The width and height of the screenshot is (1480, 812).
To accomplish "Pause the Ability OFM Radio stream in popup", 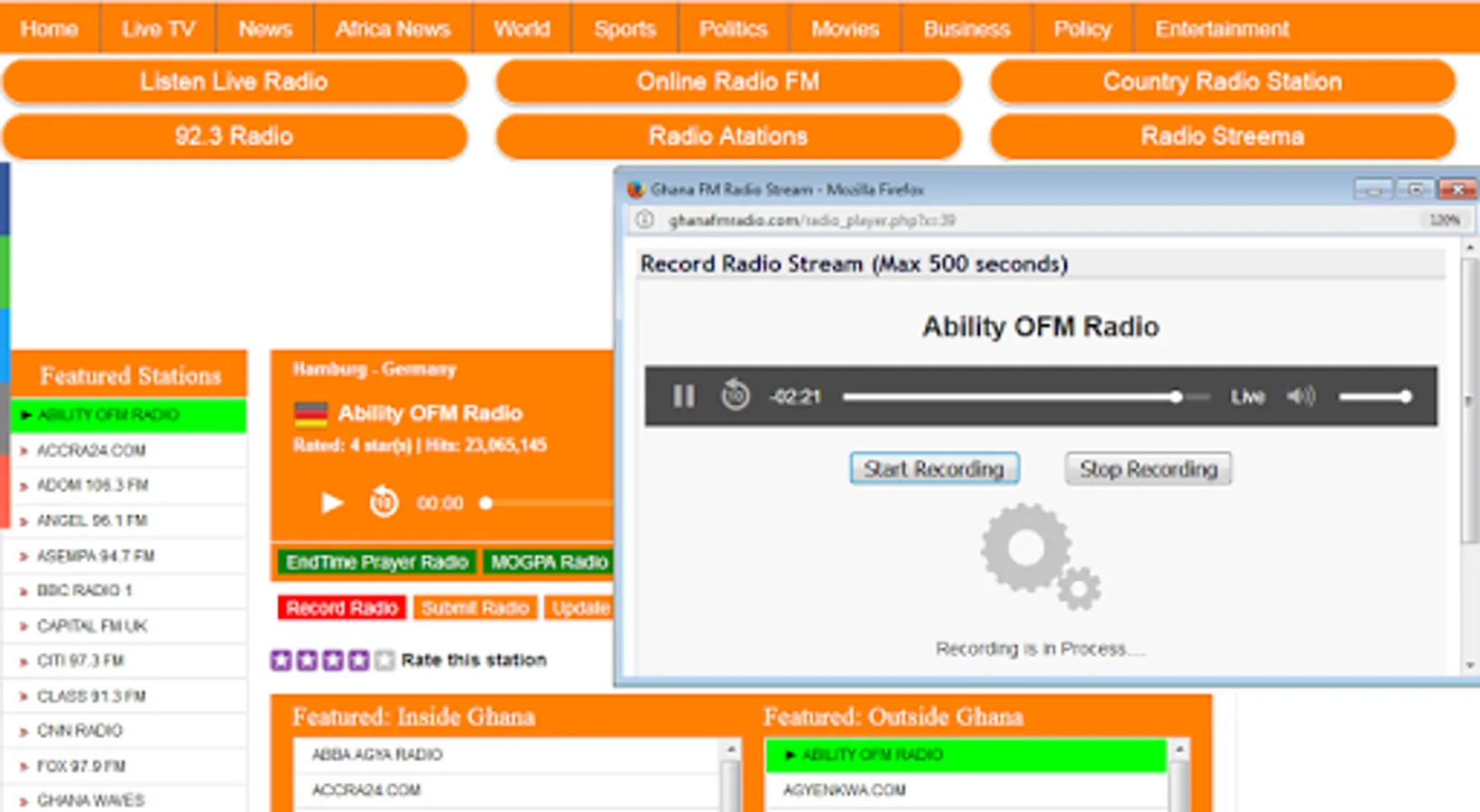I will point(683,396).
